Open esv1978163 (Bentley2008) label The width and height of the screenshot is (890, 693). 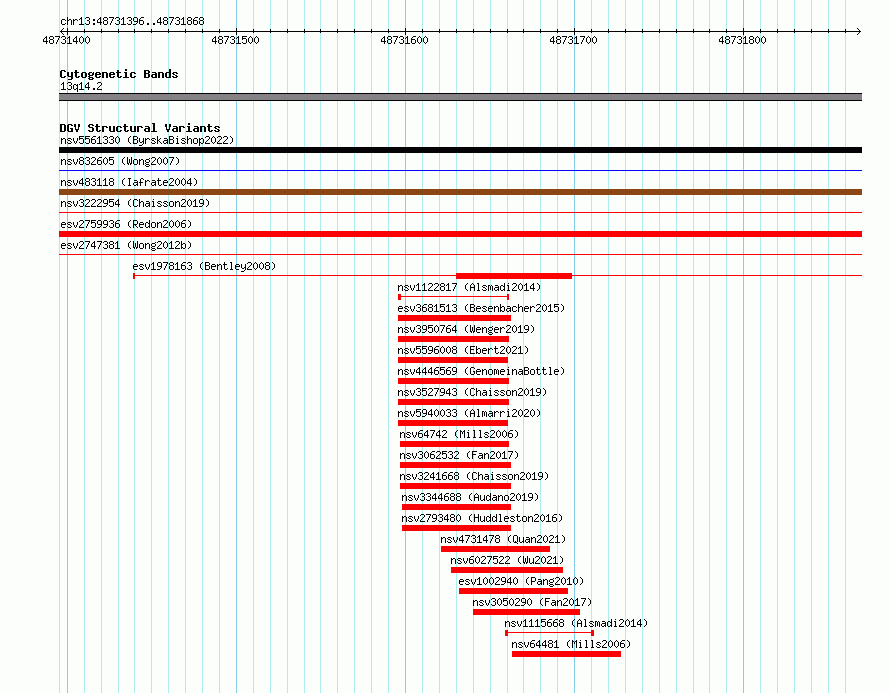[204, 266]
